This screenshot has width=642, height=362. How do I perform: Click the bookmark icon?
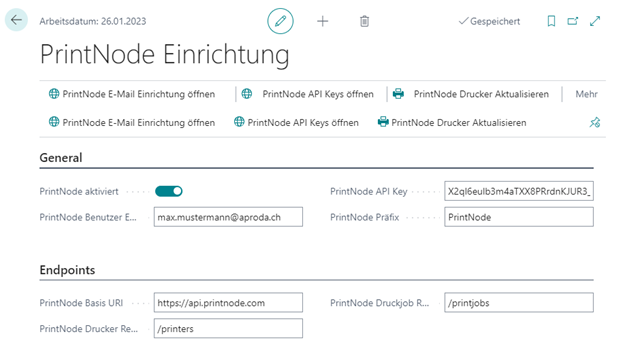(552, 21)
